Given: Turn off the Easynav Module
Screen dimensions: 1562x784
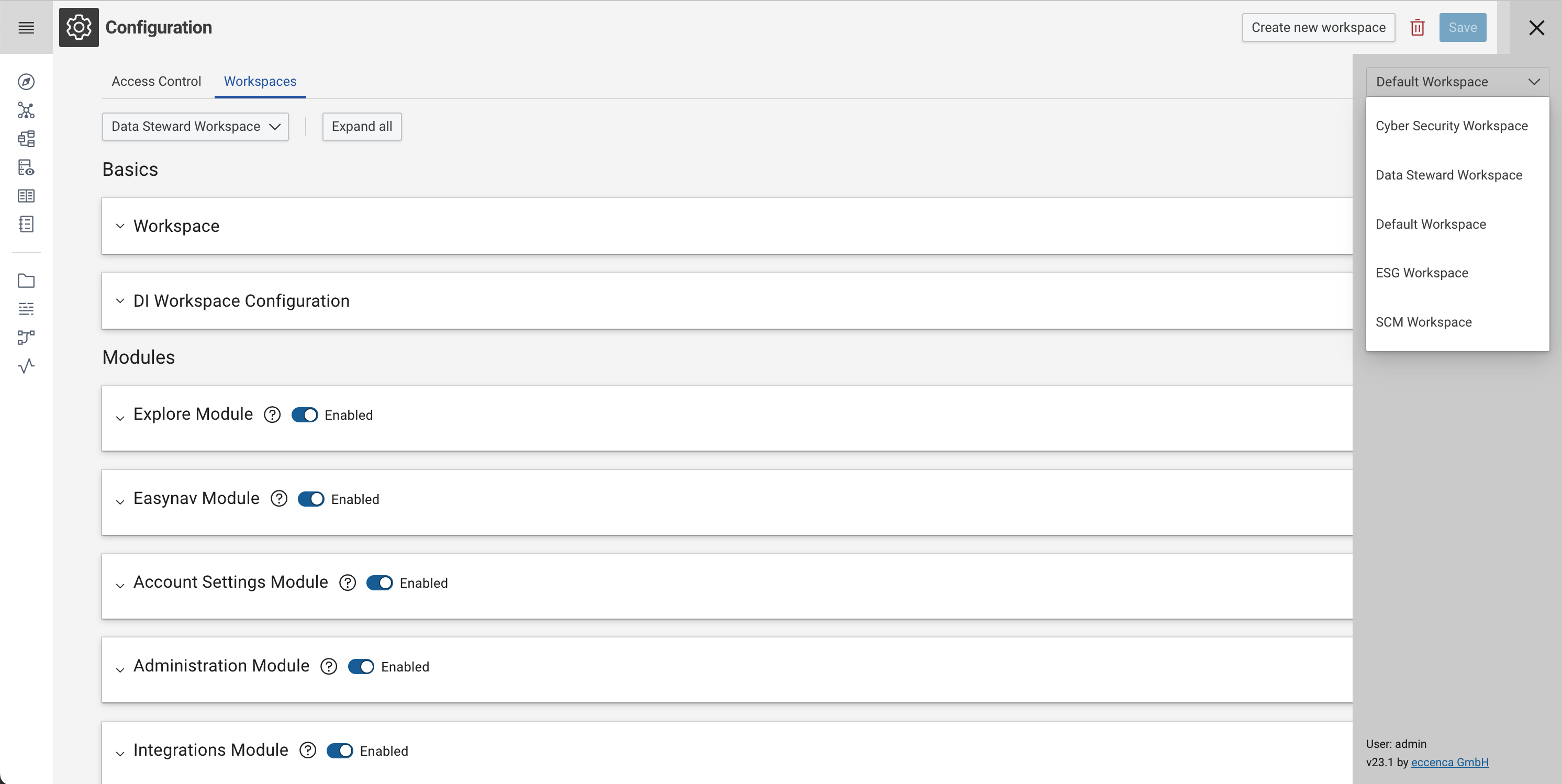Looking at the screenshot, I should tap(311, 499).
